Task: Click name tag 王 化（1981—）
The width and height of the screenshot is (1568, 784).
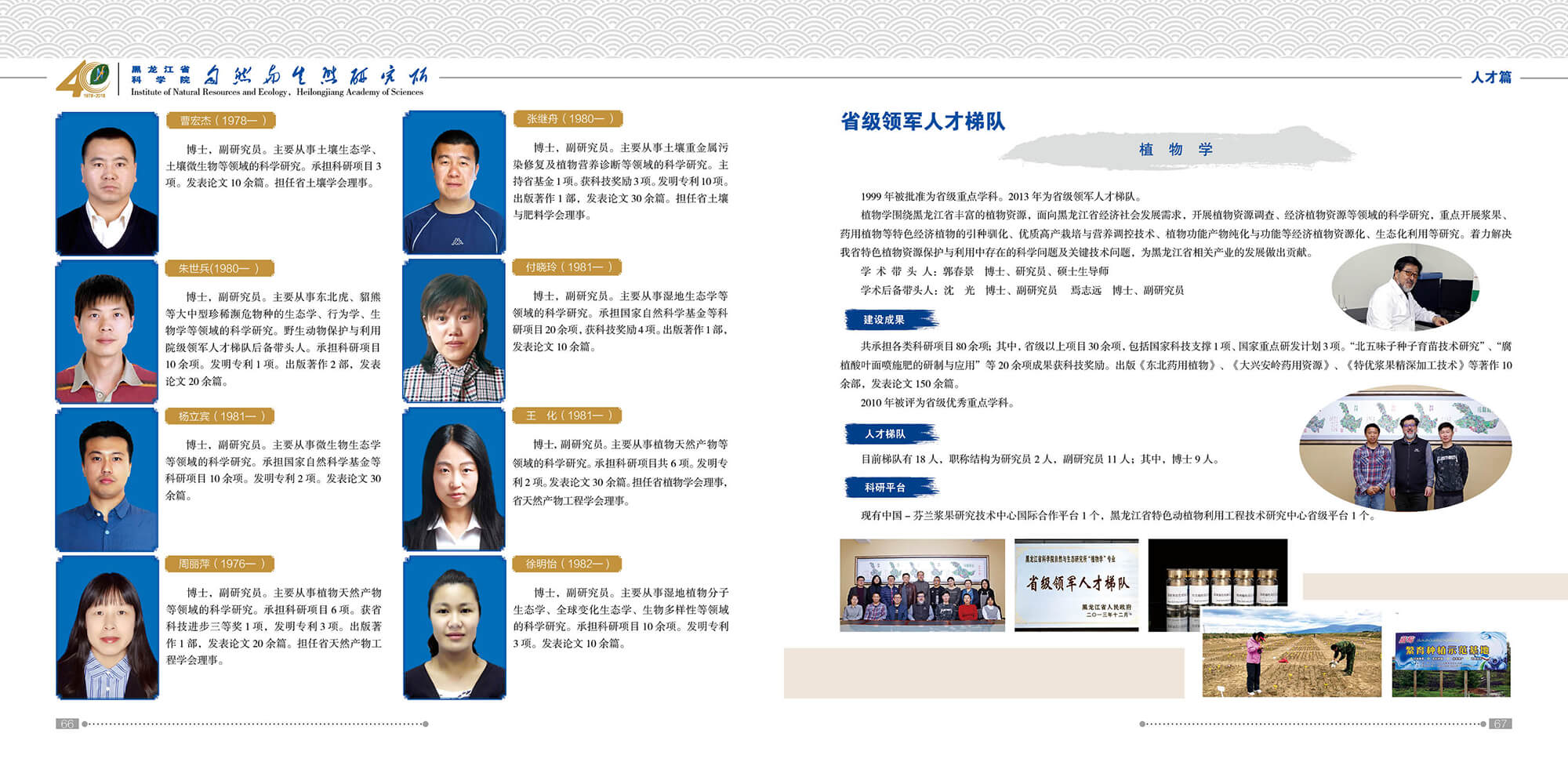Action: point(568,416)
